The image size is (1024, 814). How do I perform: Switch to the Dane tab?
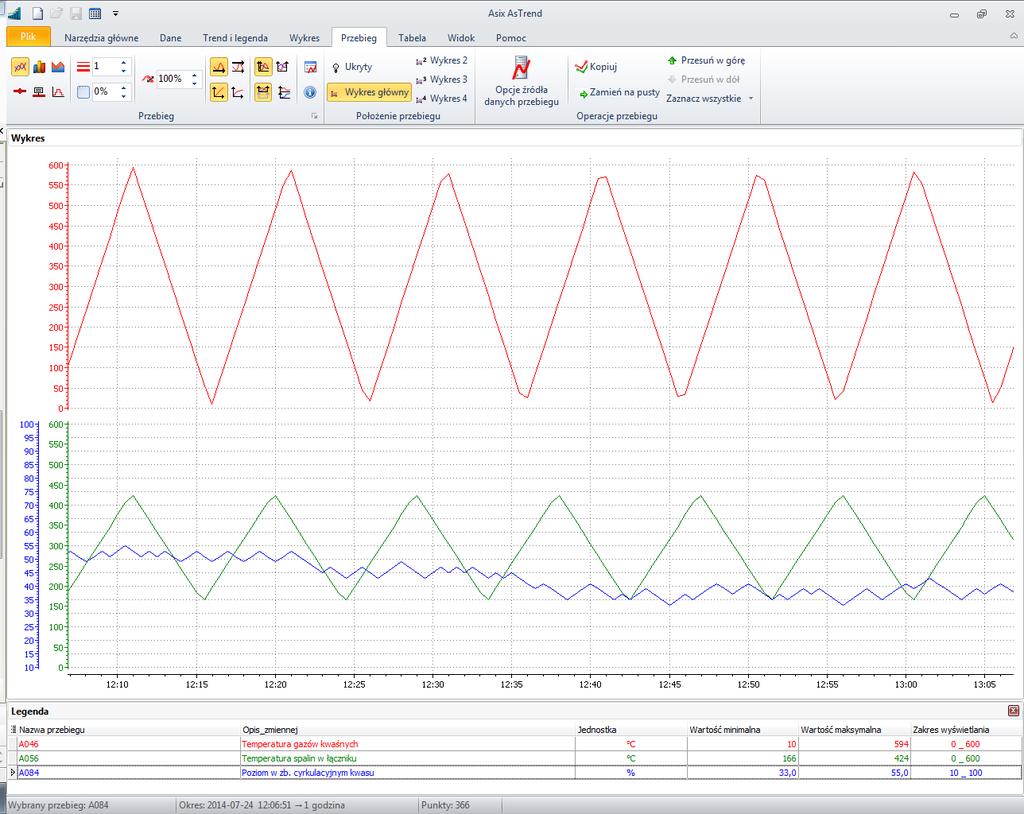170,38
